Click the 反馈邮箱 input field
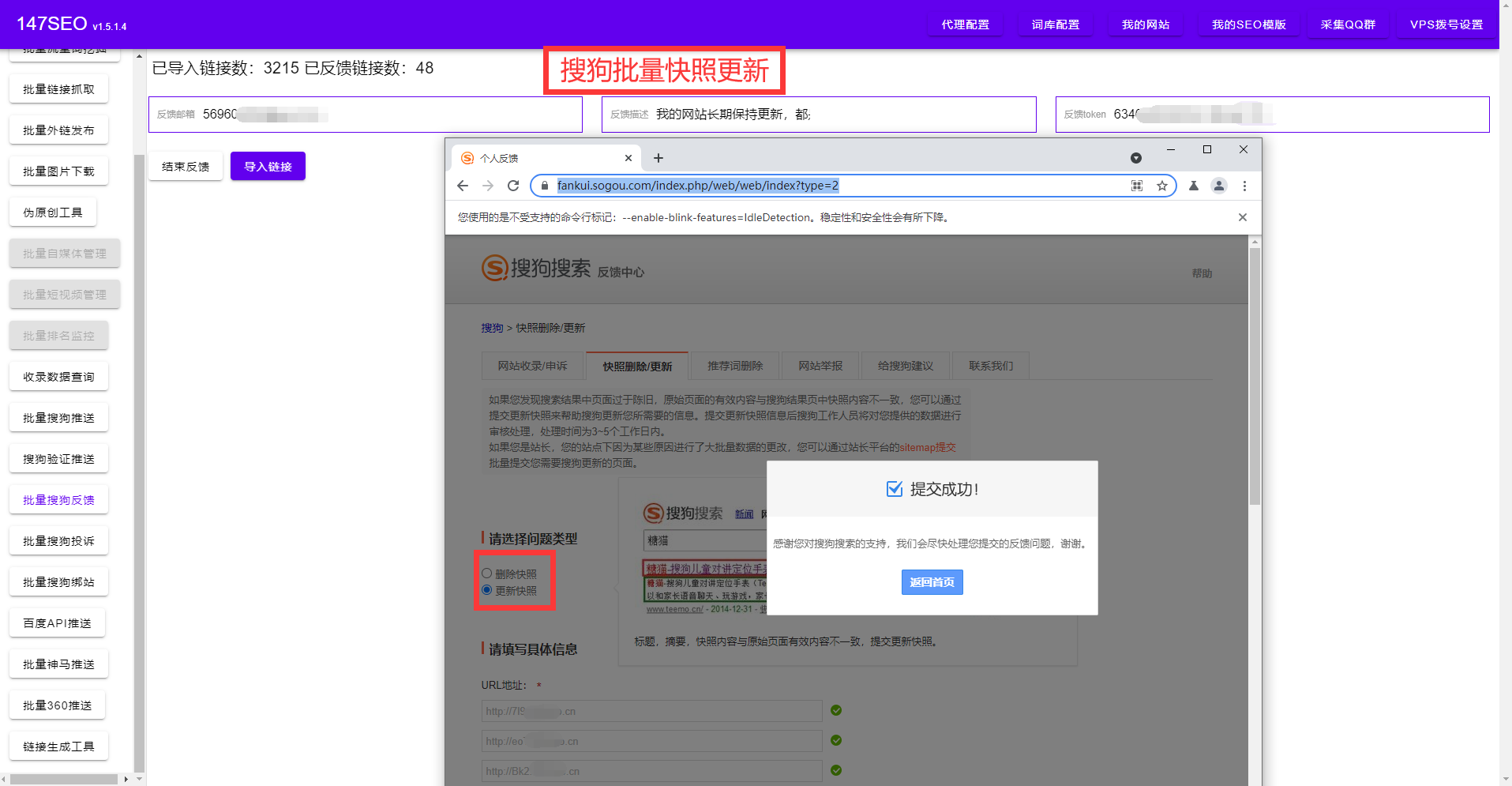1512x786 pixels. click(366, 115)
